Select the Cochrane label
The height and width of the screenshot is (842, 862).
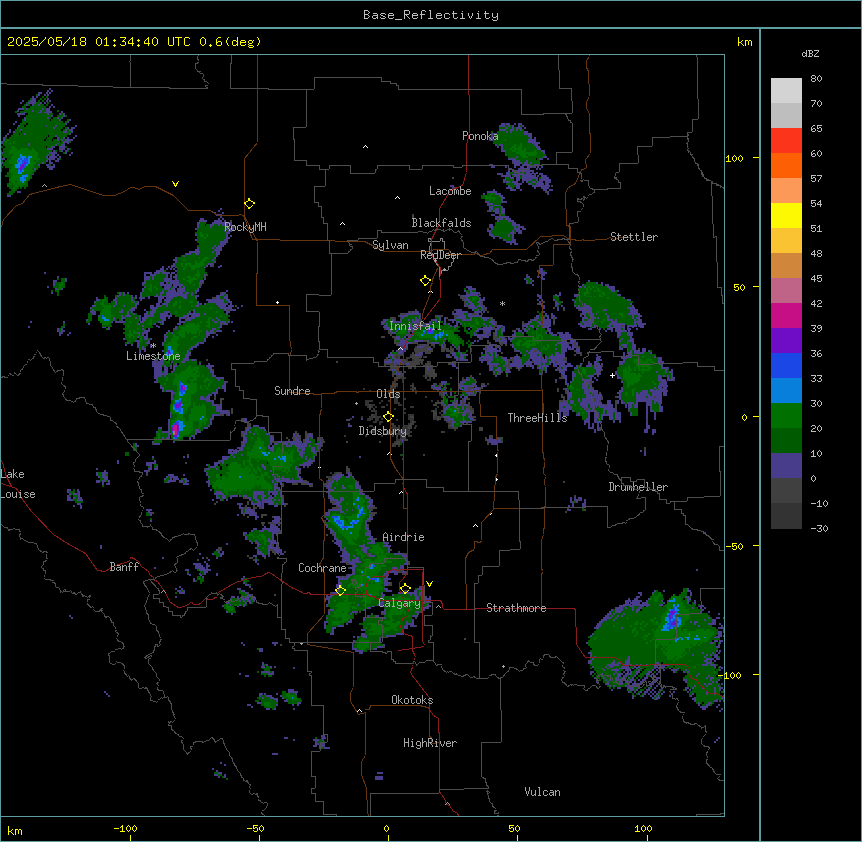pos(322,568)
